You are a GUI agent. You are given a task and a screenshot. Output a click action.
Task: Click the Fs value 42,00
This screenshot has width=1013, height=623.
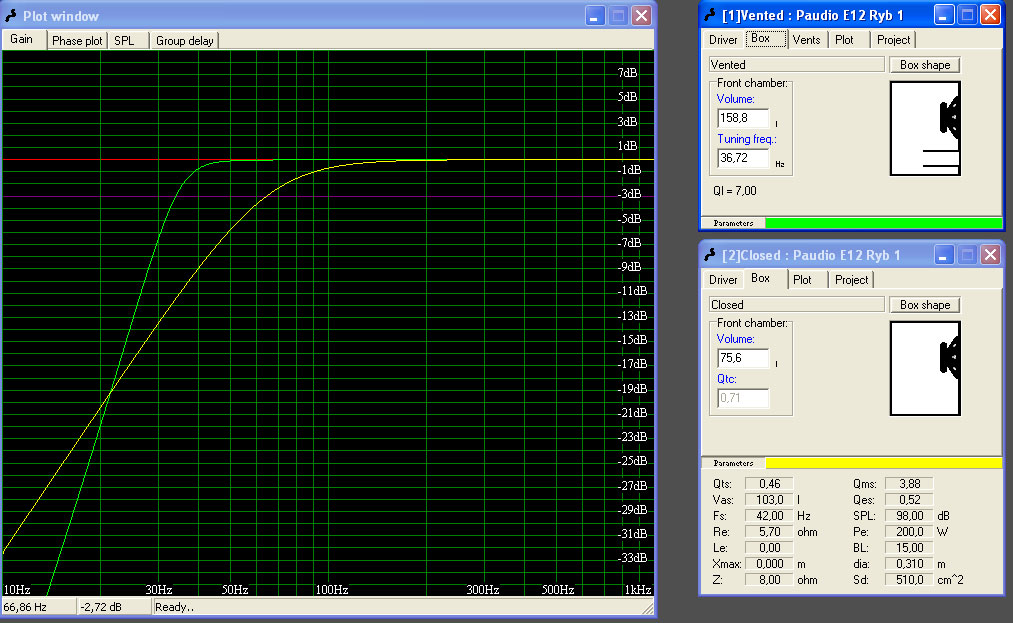coord(769,516)
